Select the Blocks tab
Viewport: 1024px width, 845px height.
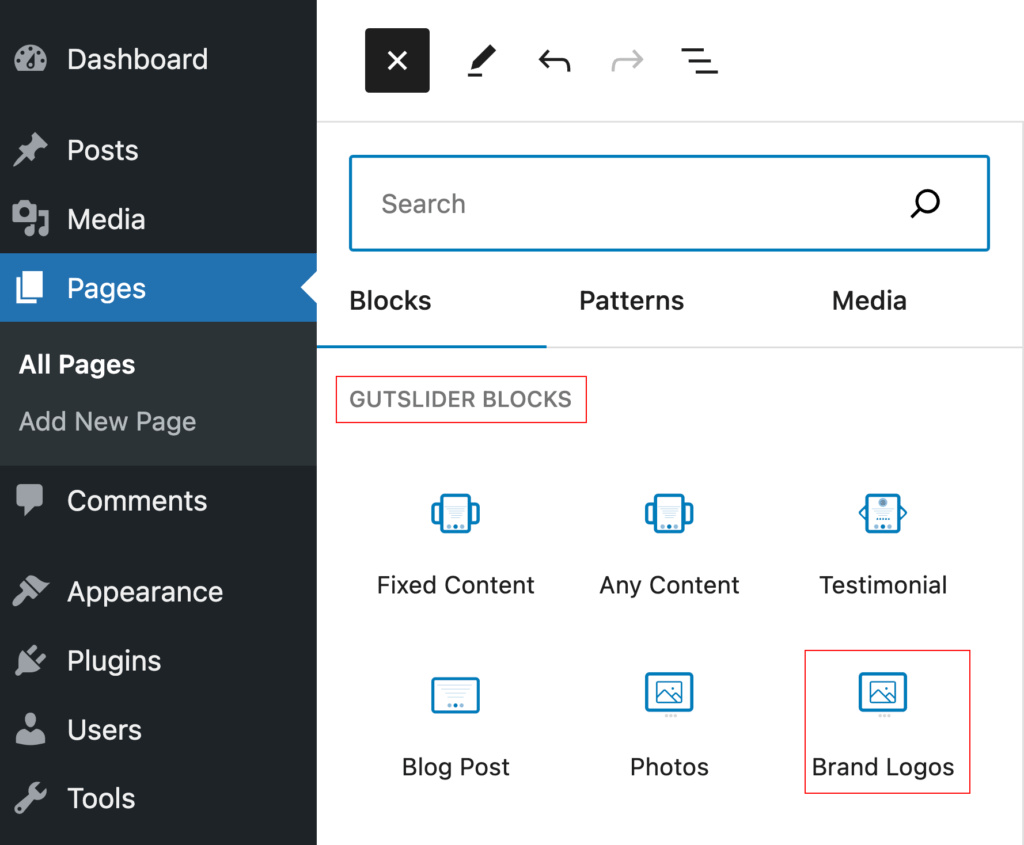pyautogui.click(x=390, y=301)
